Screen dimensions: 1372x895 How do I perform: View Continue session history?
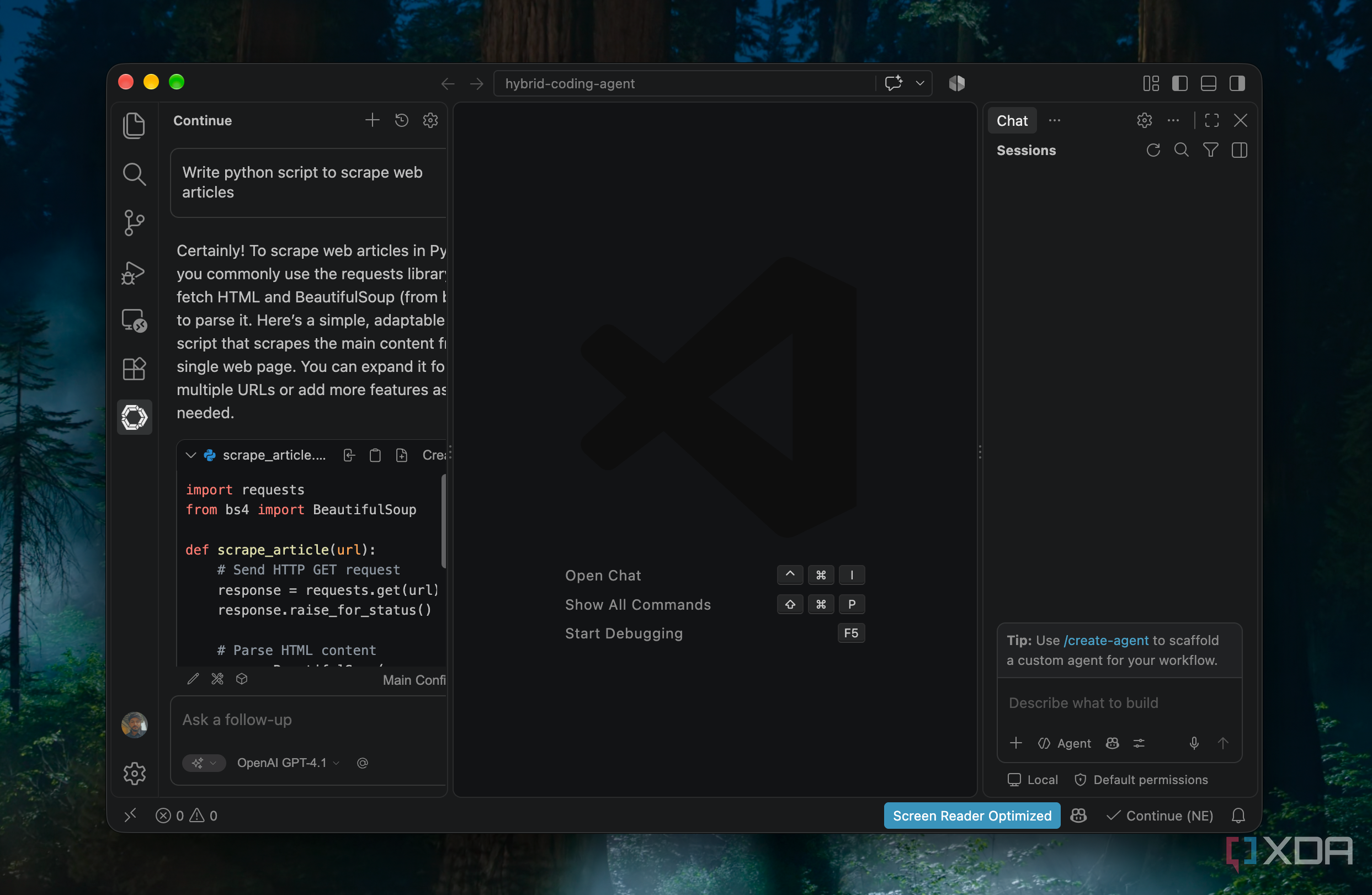pos(402,120)
